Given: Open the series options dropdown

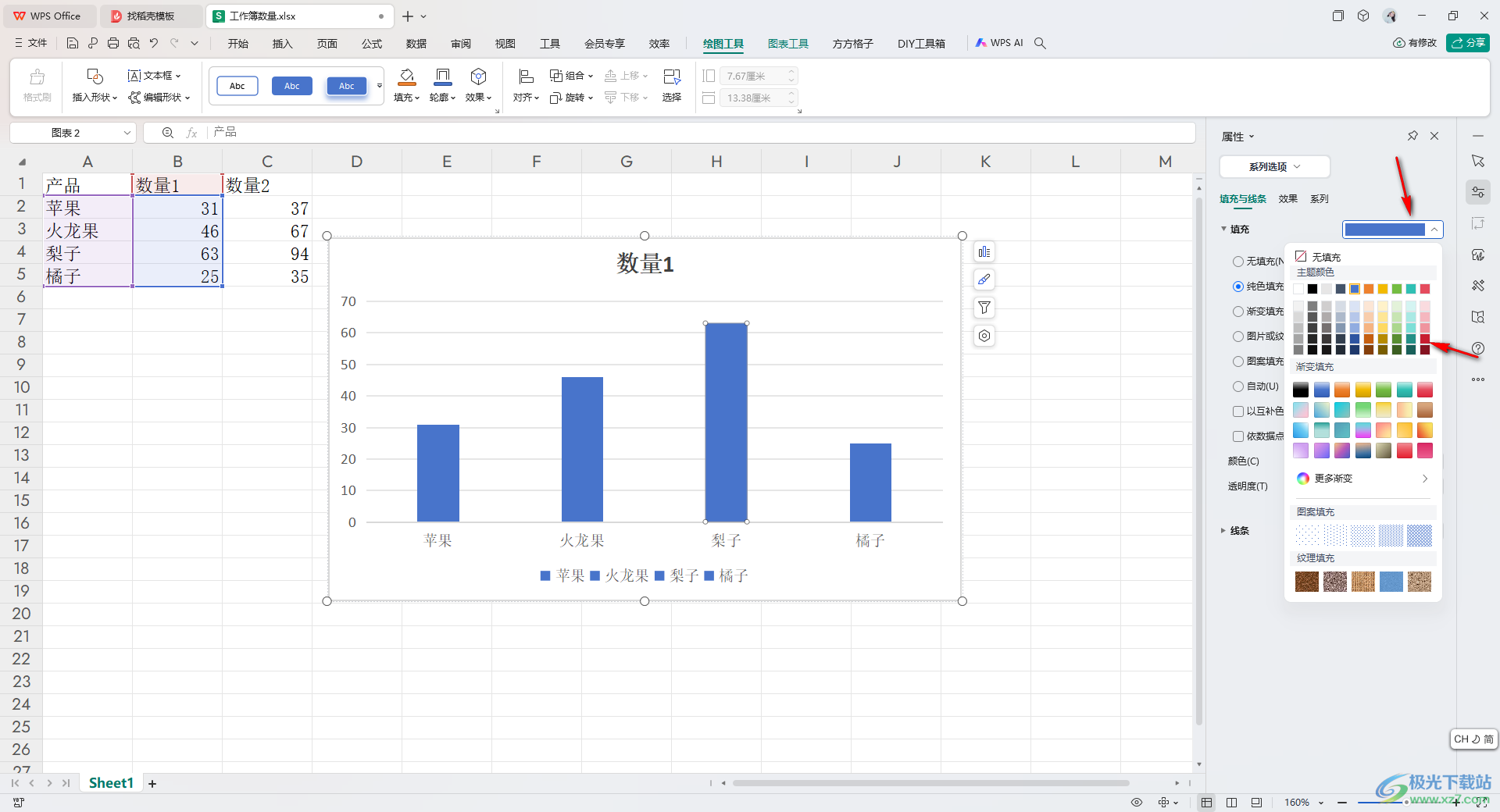Looking at the screenshot, I should 1274,166.
